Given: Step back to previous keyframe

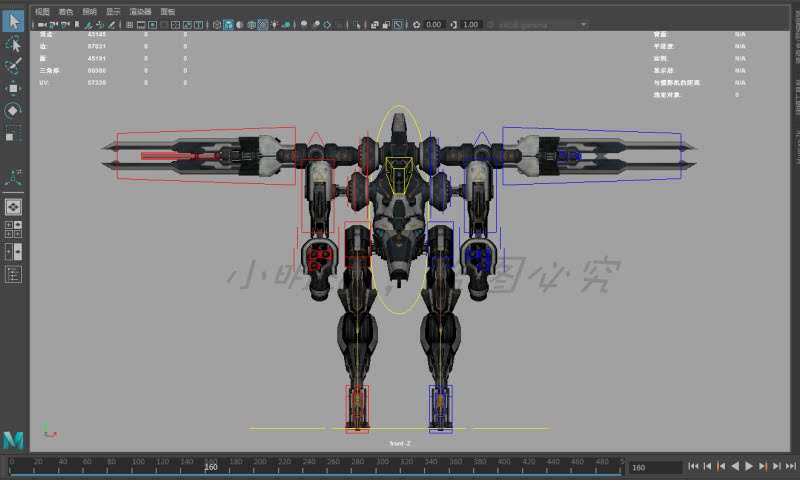Looking at the screenshot, I should click(721, 466).
